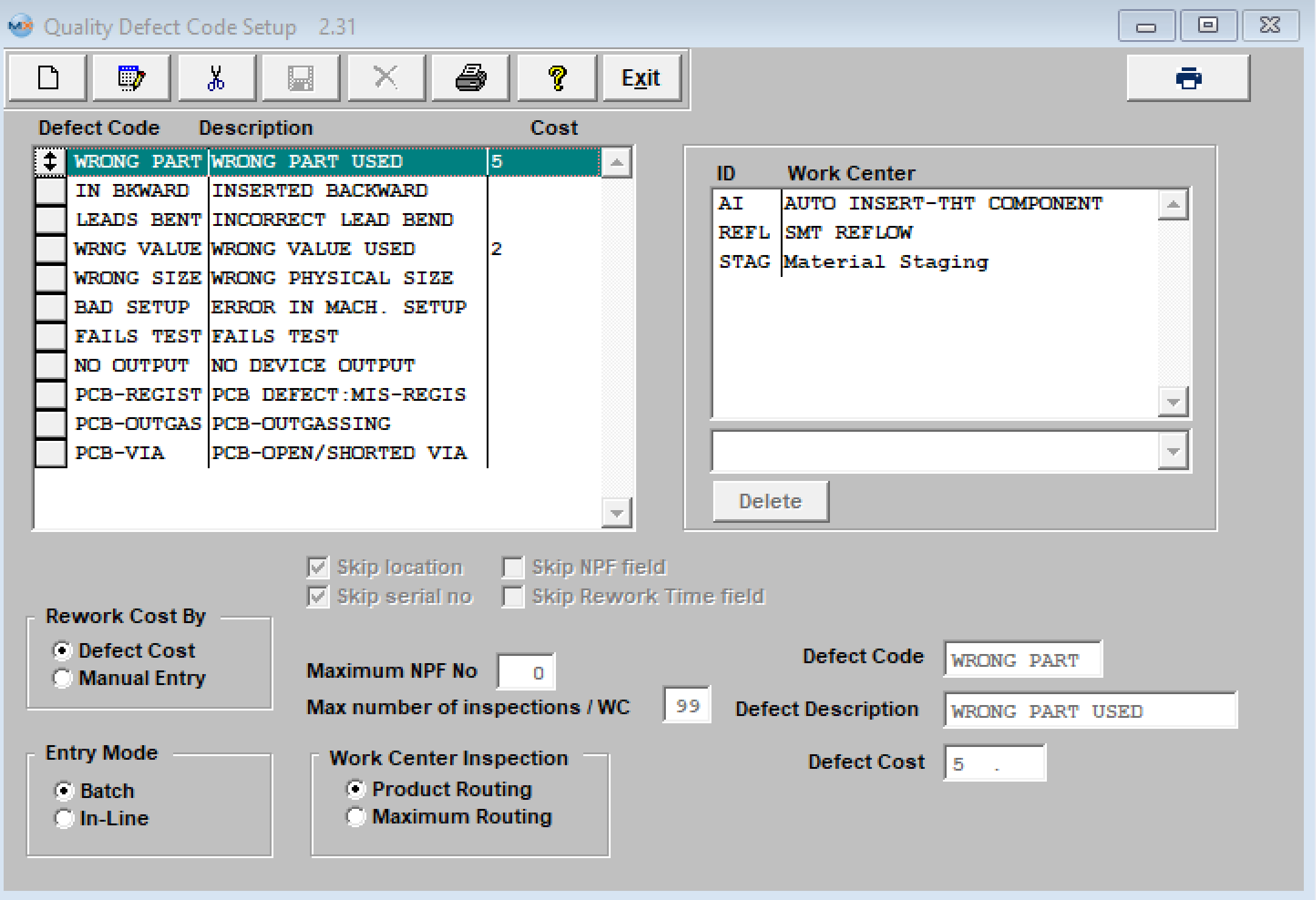
Task: Toggle the Skip NPF field checkbox
Action: [x=513, y=567]
